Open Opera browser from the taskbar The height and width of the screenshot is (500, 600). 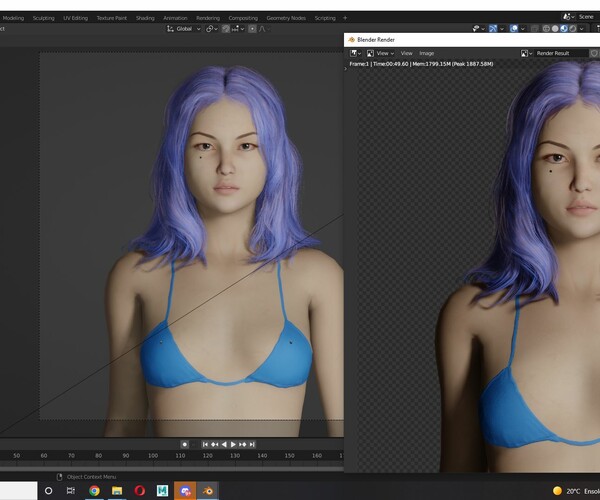click(140, 490)
